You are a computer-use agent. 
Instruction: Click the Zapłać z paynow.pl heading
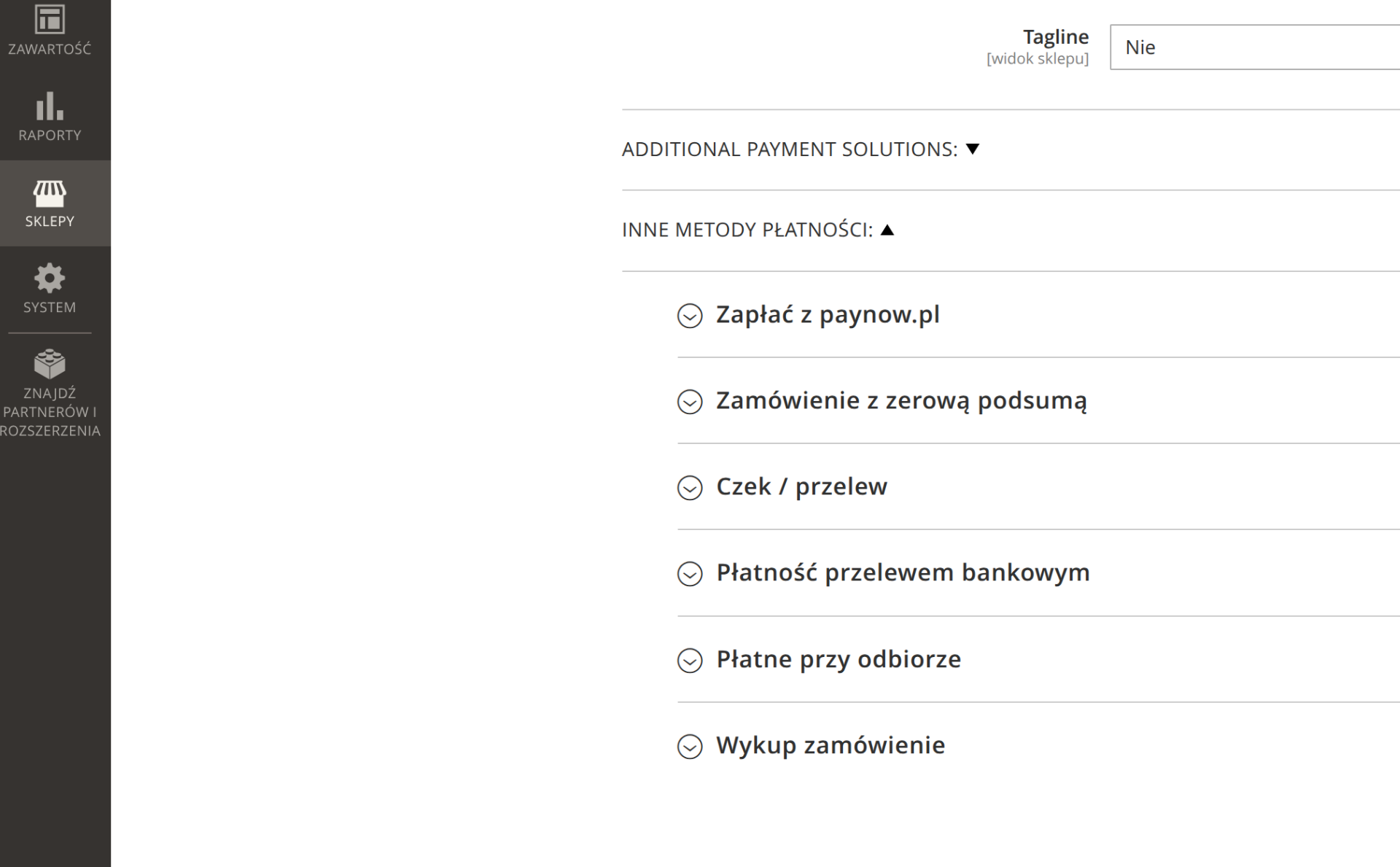[828, 315]
